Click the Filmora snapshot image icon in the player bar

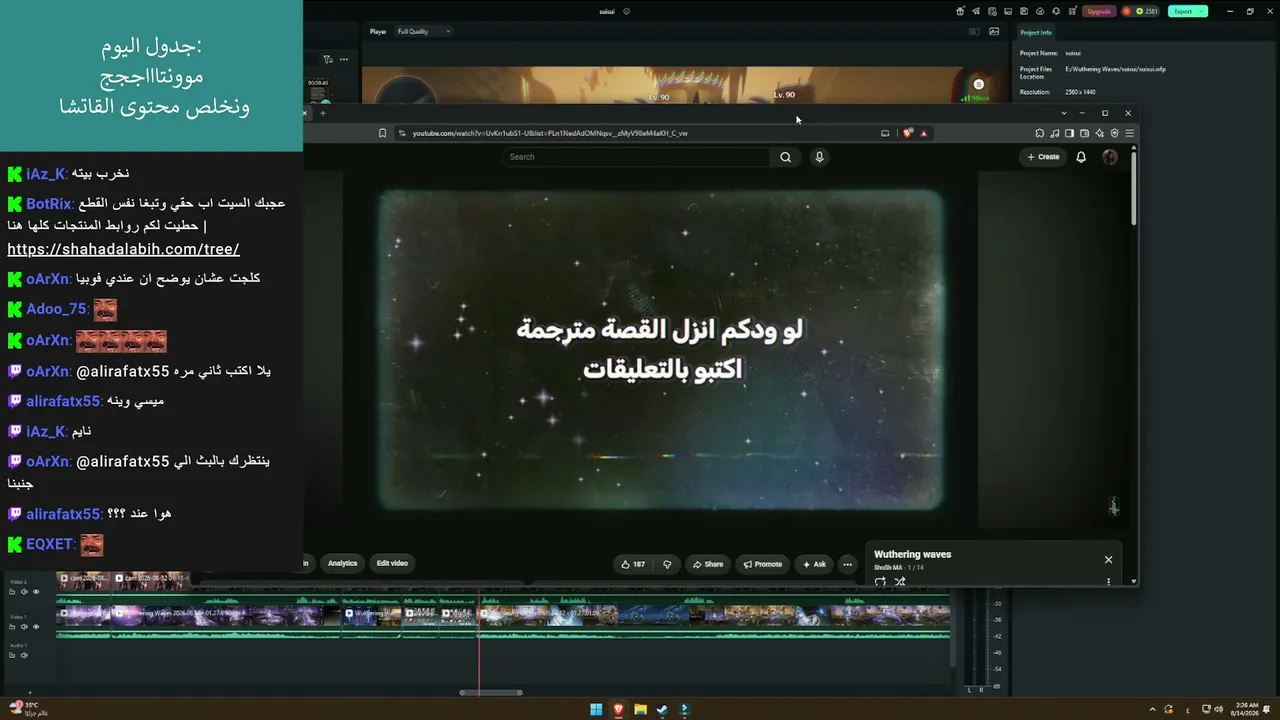click(994, 31)
